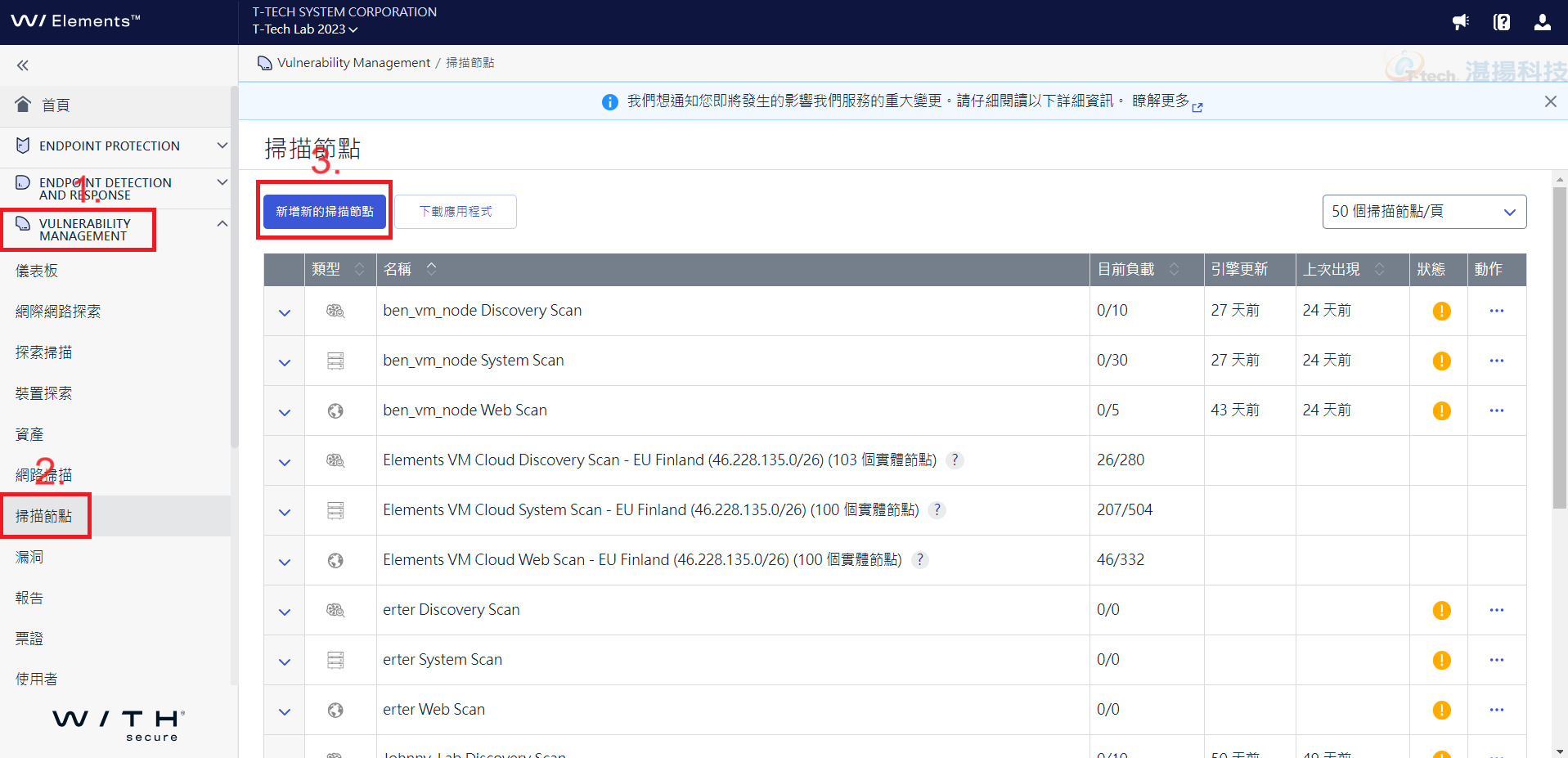Click status warning icon for erter Web Scan

1442,710
